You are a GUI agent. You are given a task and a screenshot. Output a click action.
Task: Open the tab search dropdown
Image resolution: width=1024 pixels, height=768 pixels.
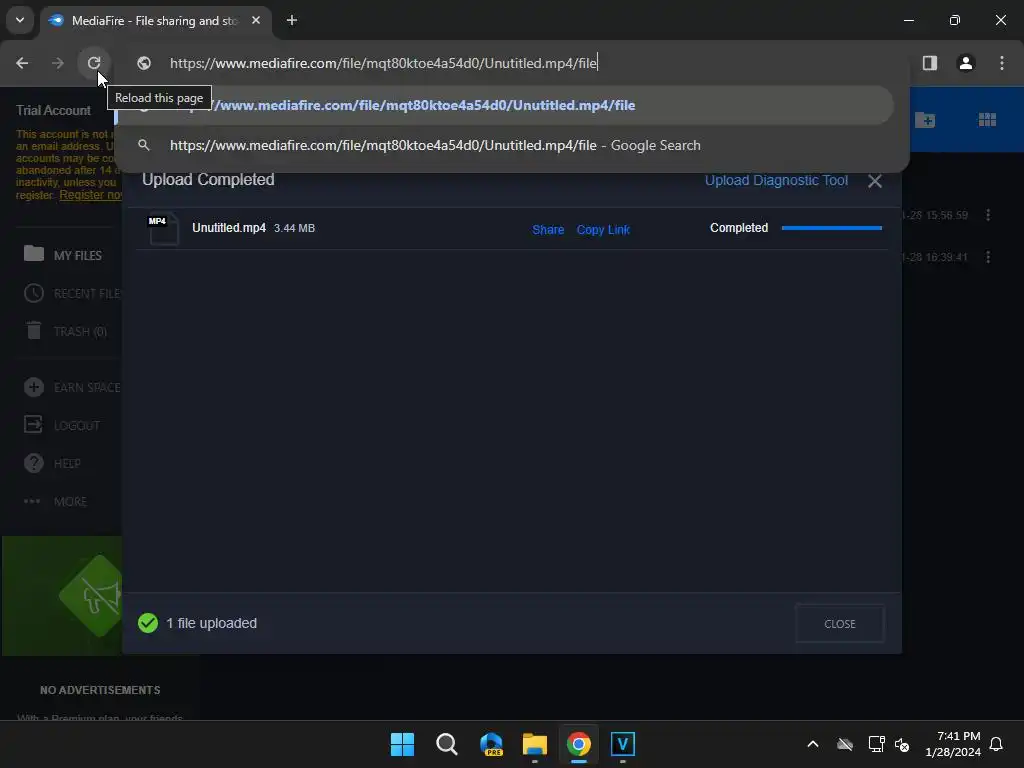[20, 20]
